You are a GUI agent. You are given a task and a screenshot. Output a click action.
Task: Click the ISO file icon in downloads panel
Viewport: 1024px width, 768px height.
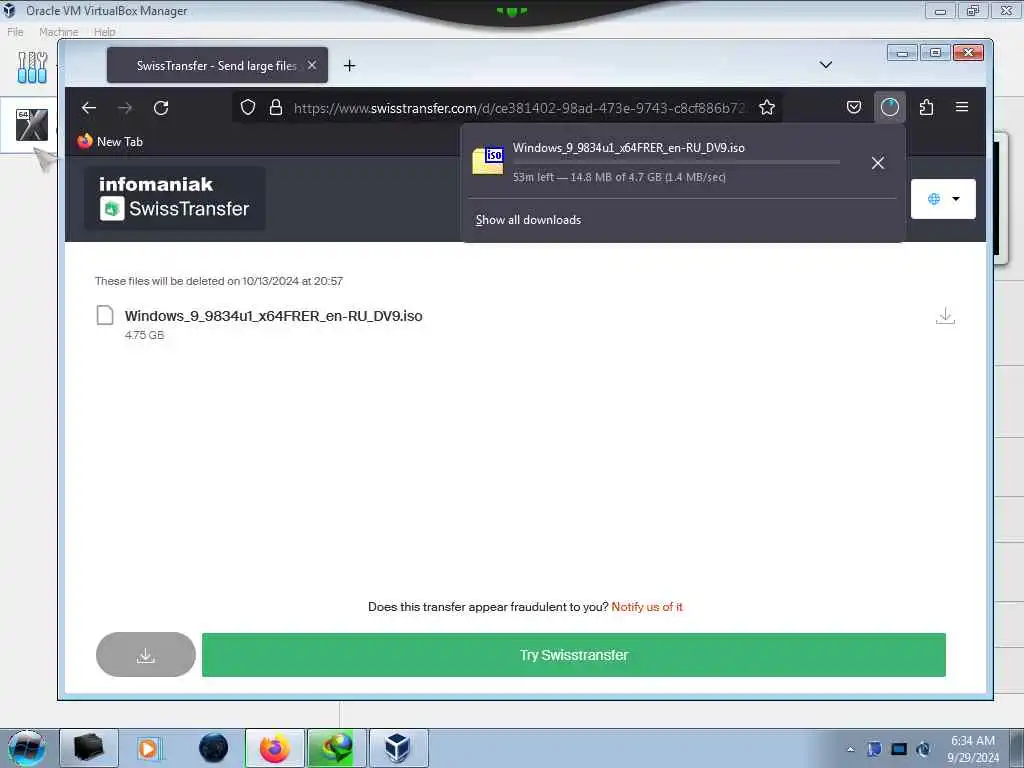[x=488, y=161]
